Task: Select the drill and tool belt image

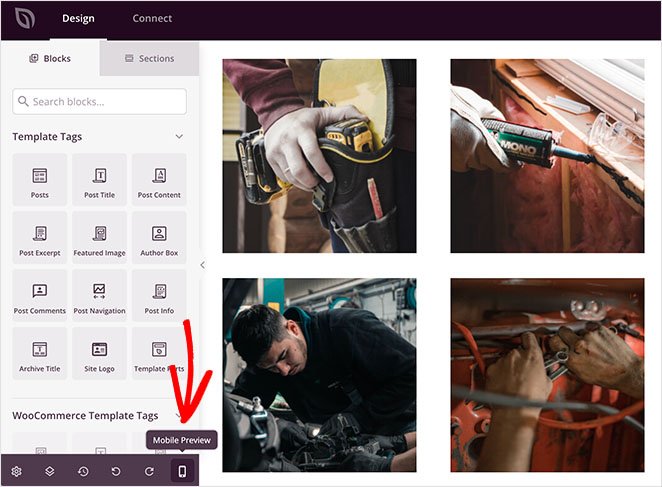Action: [320, 156]
